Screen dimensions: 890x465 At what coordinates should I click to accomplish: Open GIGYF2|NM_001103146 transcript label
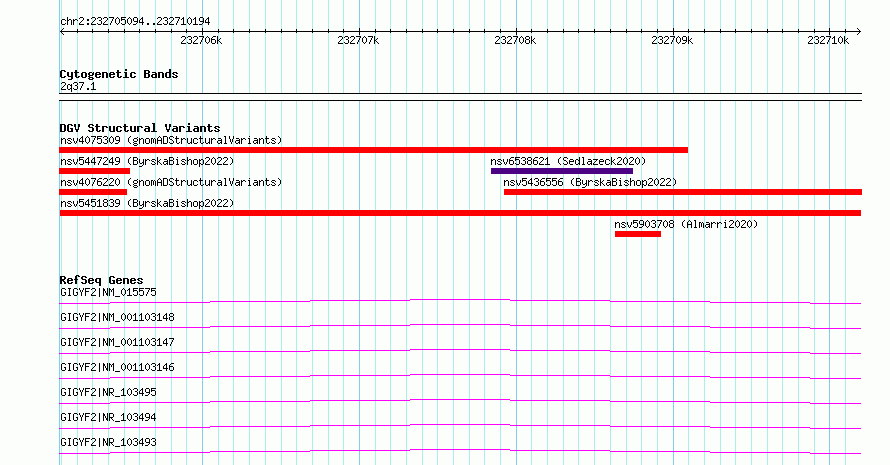117,367
